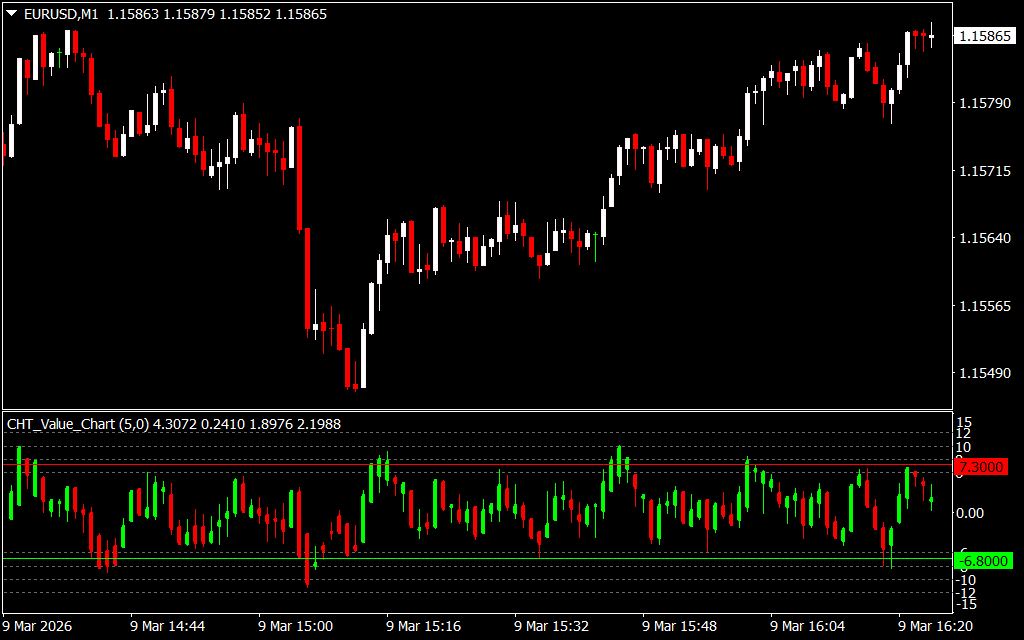1024x640 pixels.
Task: Click the 9 Mar 16:20 time marker
Action: [x=936, y=626]
